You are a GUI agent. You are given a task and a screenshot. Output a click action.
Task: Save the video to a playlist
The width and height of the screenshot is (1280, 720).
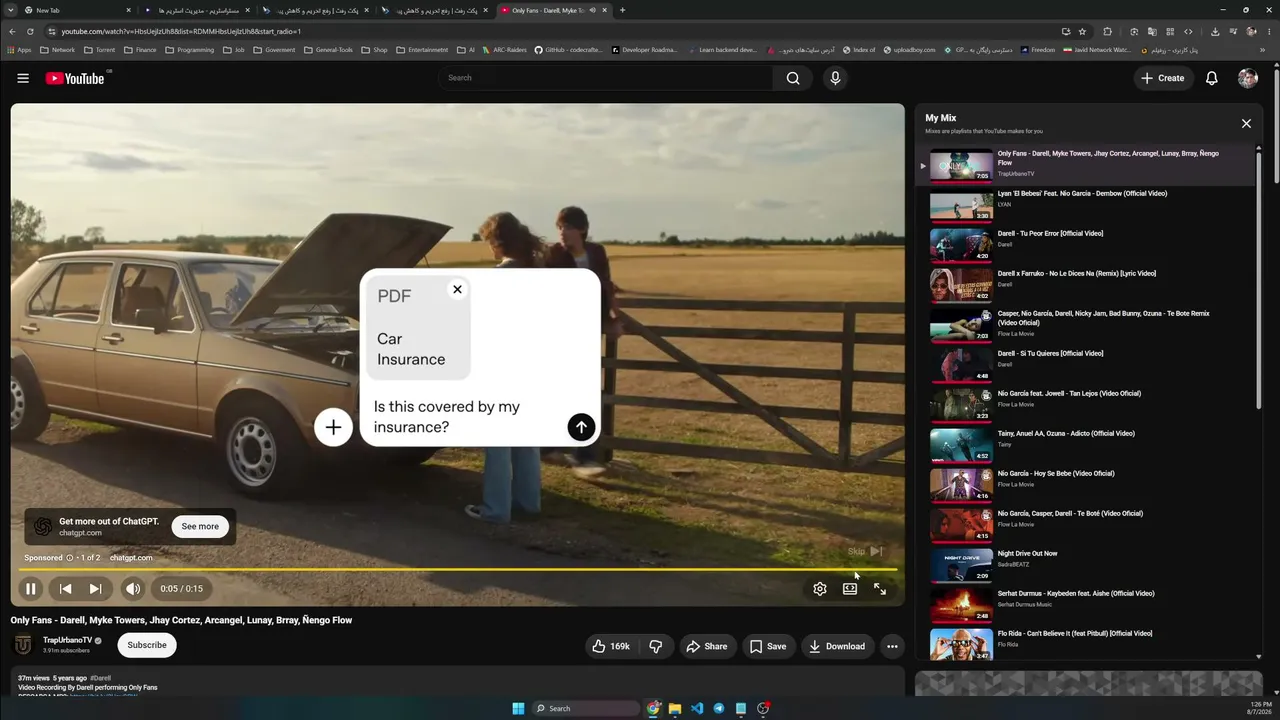coord(767,646)
